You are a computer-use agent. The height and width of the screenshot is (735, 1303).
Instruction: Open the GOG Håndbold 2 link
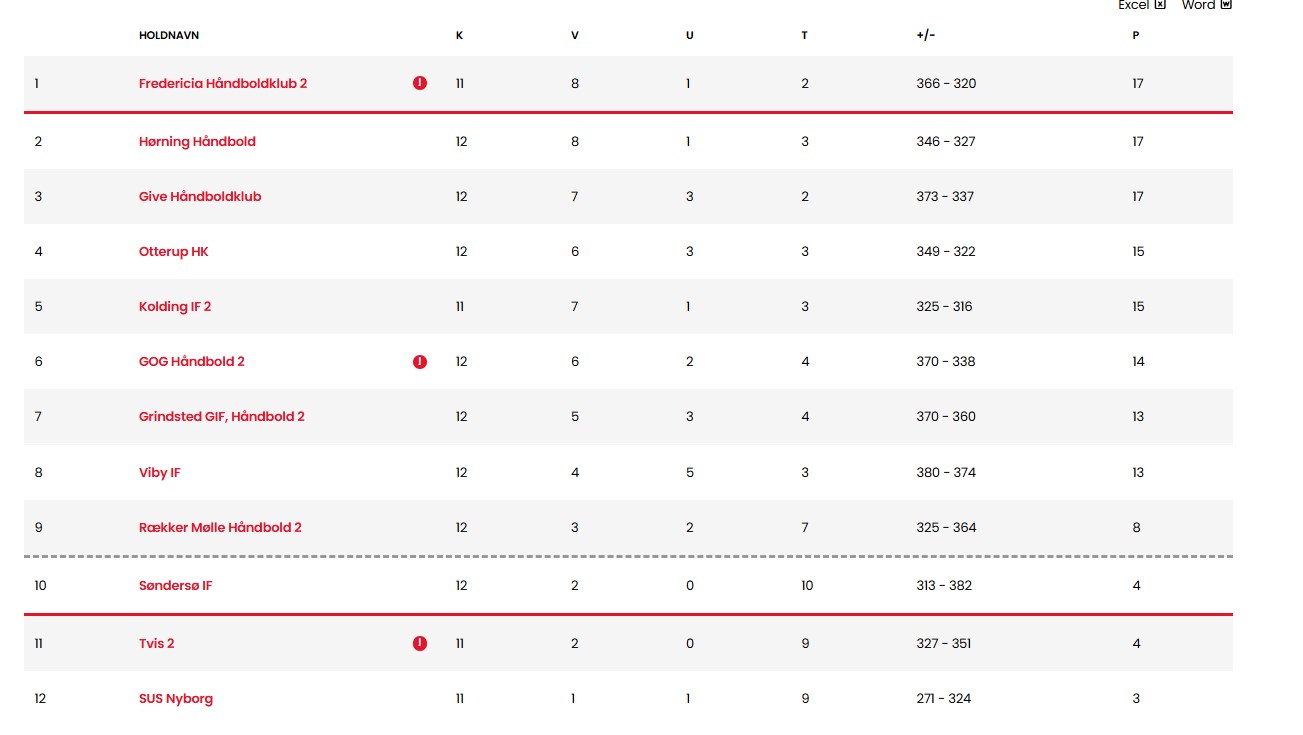pyautogui.click(x=192, y=362)
